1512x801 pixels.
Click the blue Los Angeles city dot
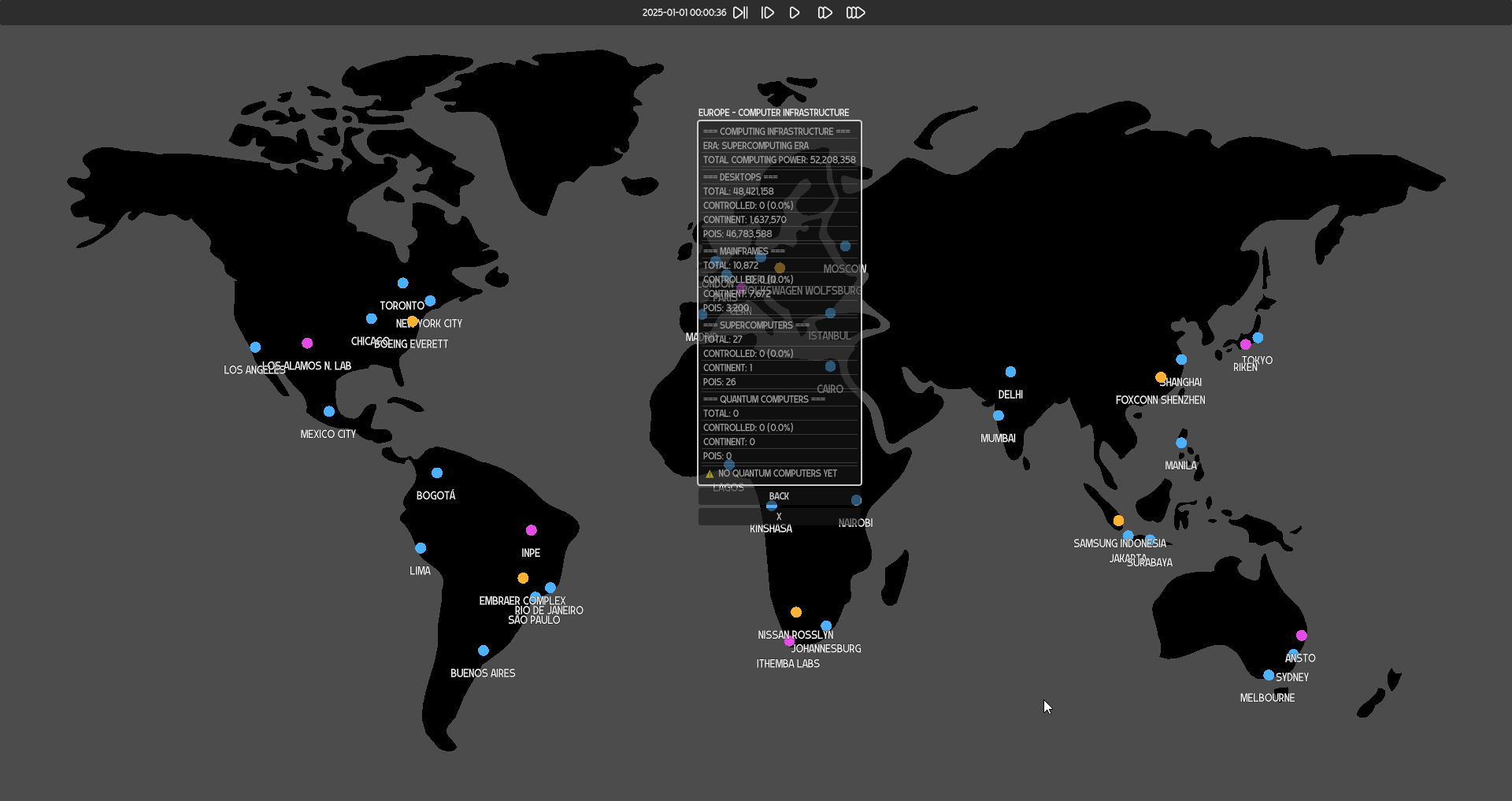point(255,347)
